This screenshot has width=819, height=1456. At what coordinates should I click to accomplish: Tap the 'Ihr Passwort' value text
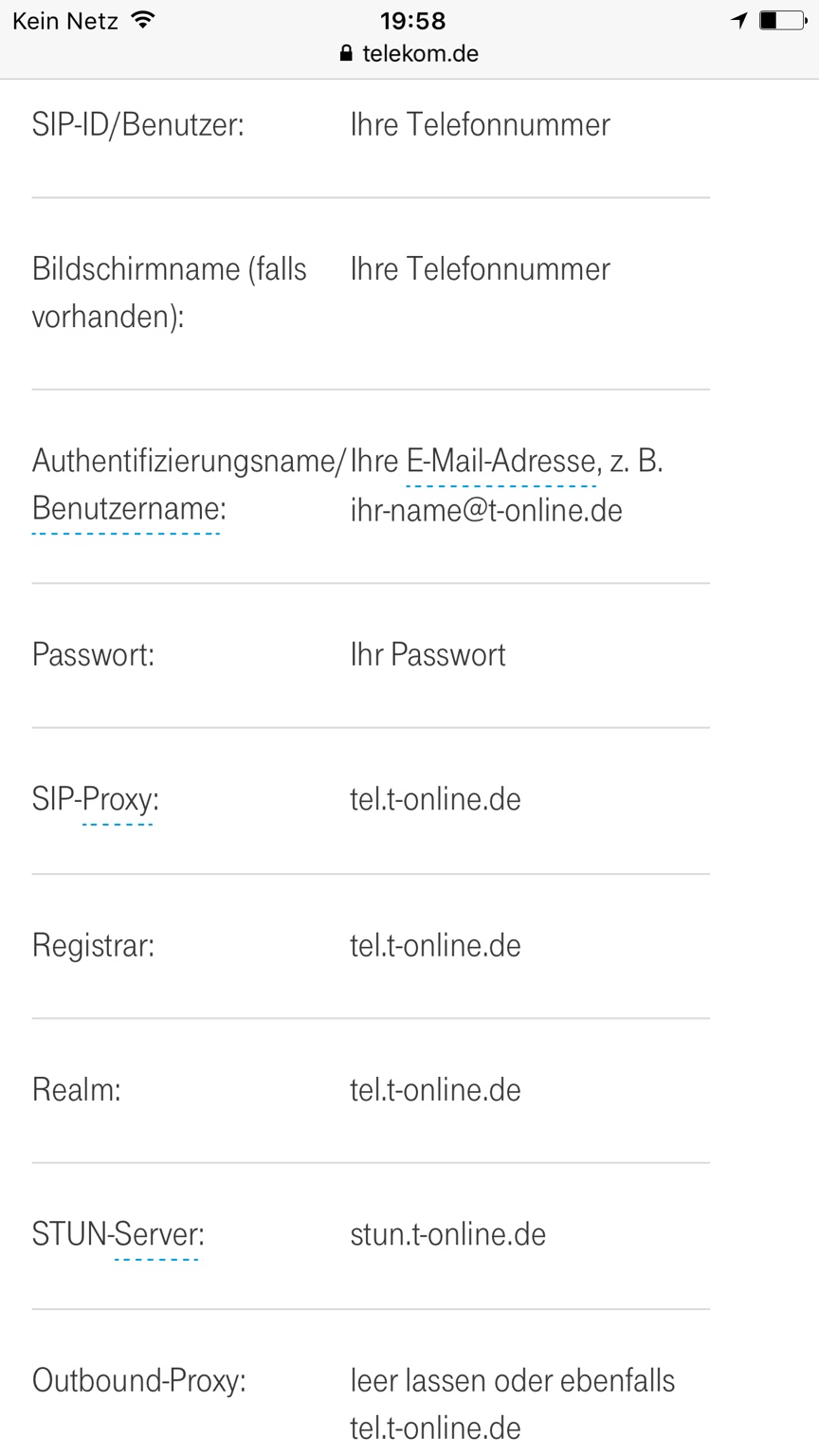click(428, 655)
